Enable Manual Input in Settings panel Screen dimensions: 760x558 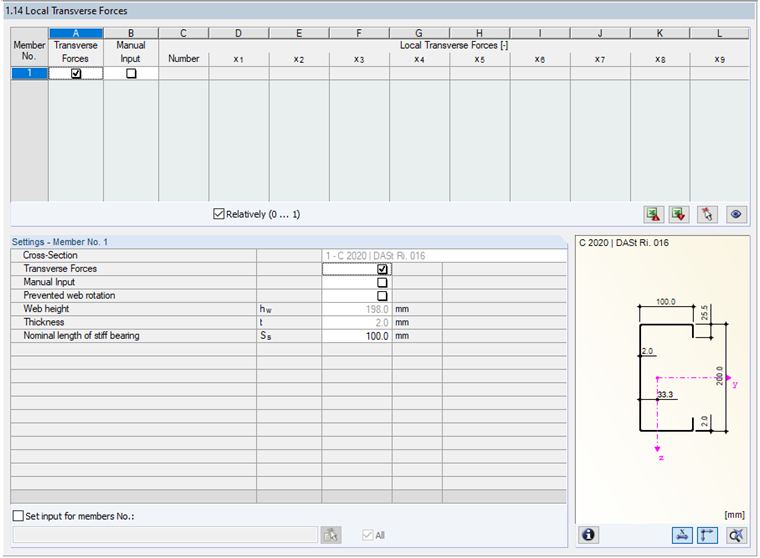tap(382, 282)
